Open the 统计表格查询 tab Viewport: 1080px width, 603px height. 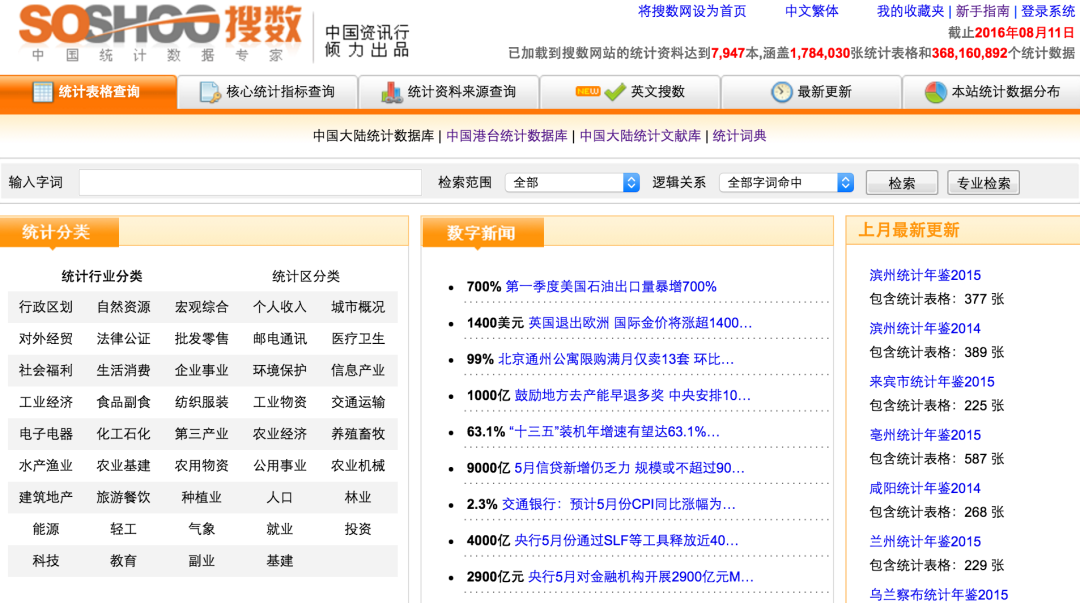(x=88, y=92)
